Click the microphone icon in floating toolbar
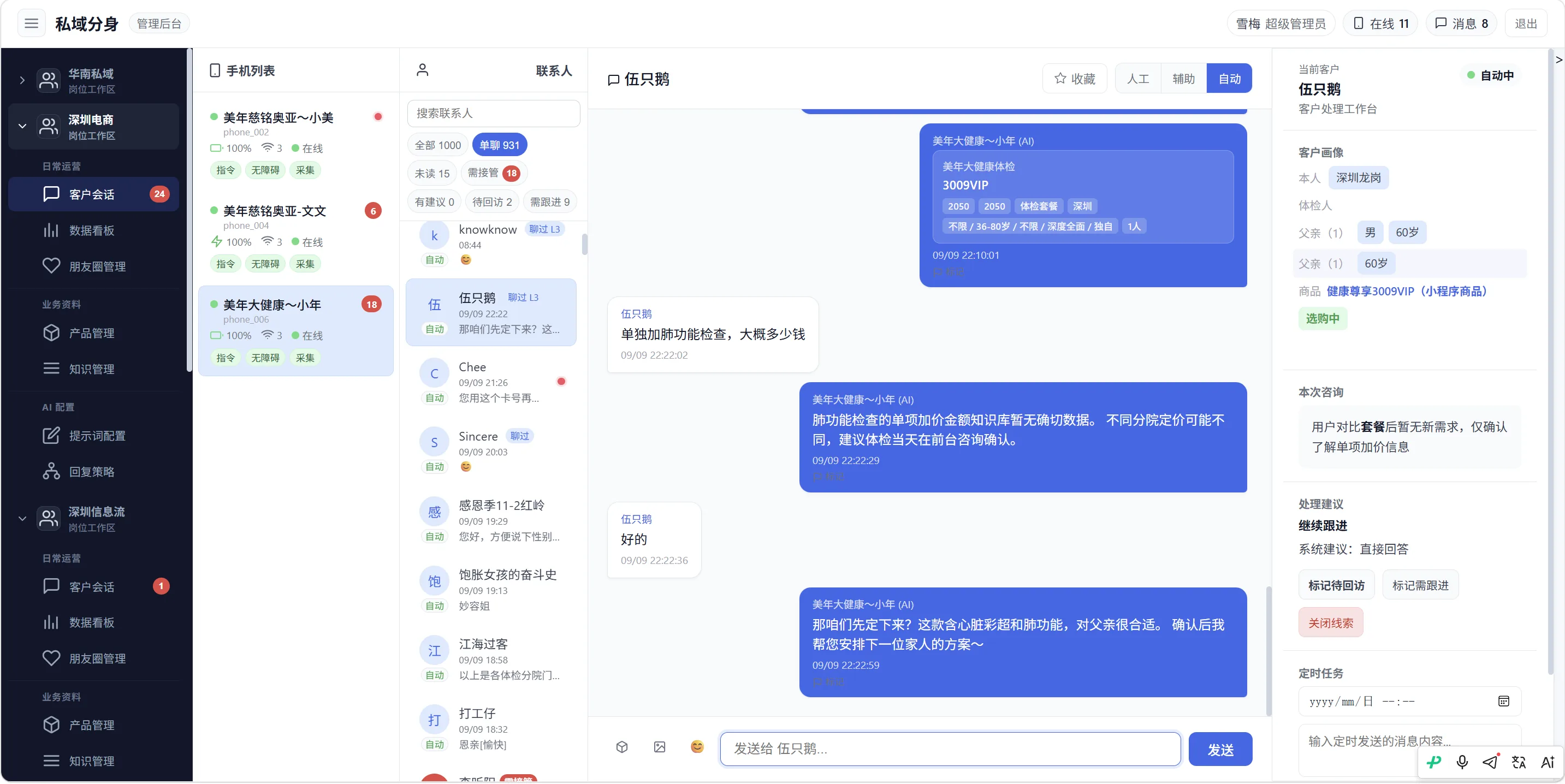This screenshot has width=1565, height=784. tap(1462, 762)
